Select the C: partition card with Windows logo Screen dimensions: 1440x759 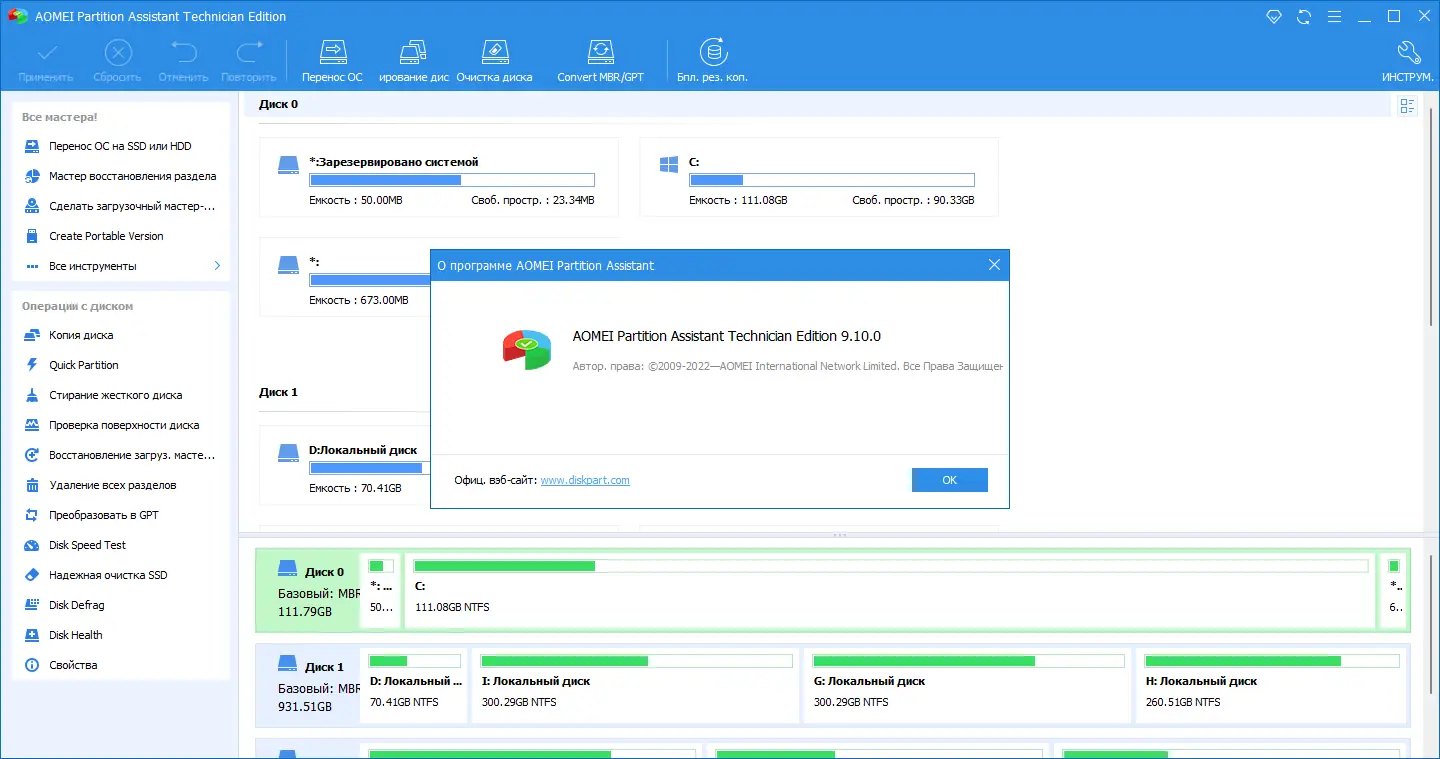(x=819, y=177)
